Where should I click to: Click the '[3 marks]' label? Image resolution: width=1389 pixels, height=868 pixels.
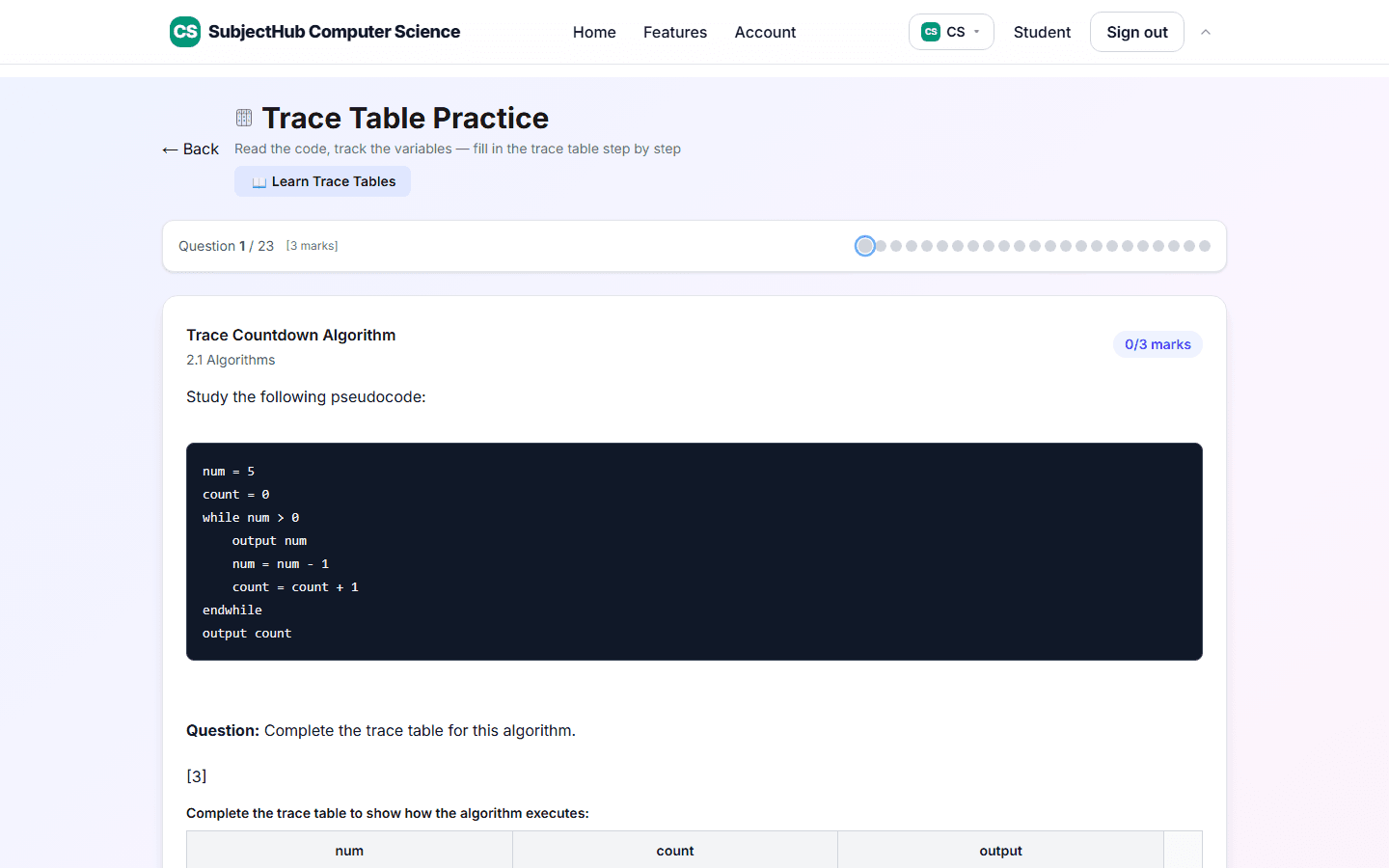(x=312, y=246)
